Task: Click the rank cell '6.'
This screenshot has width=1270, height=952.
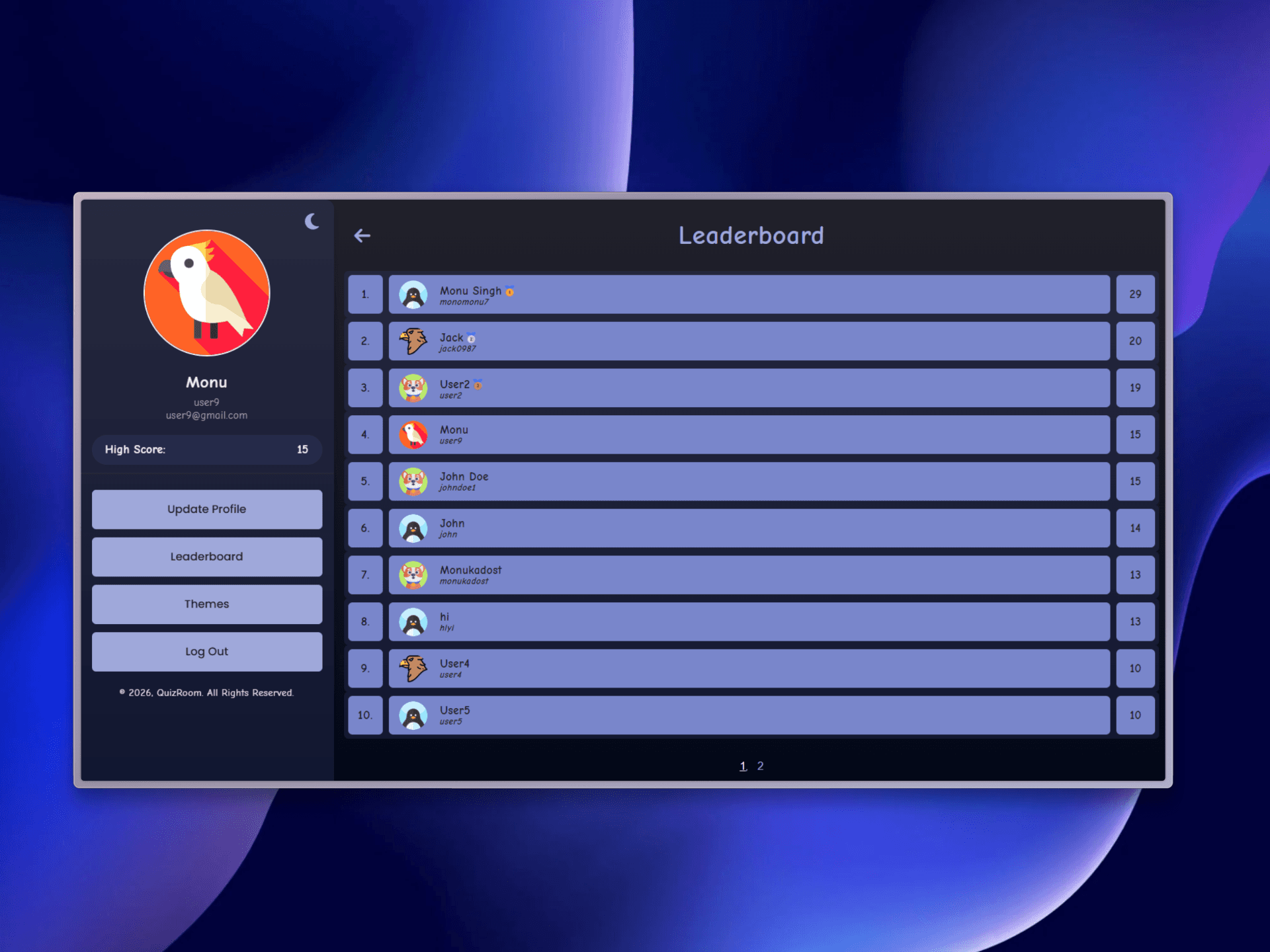Action: coord(365,528)
